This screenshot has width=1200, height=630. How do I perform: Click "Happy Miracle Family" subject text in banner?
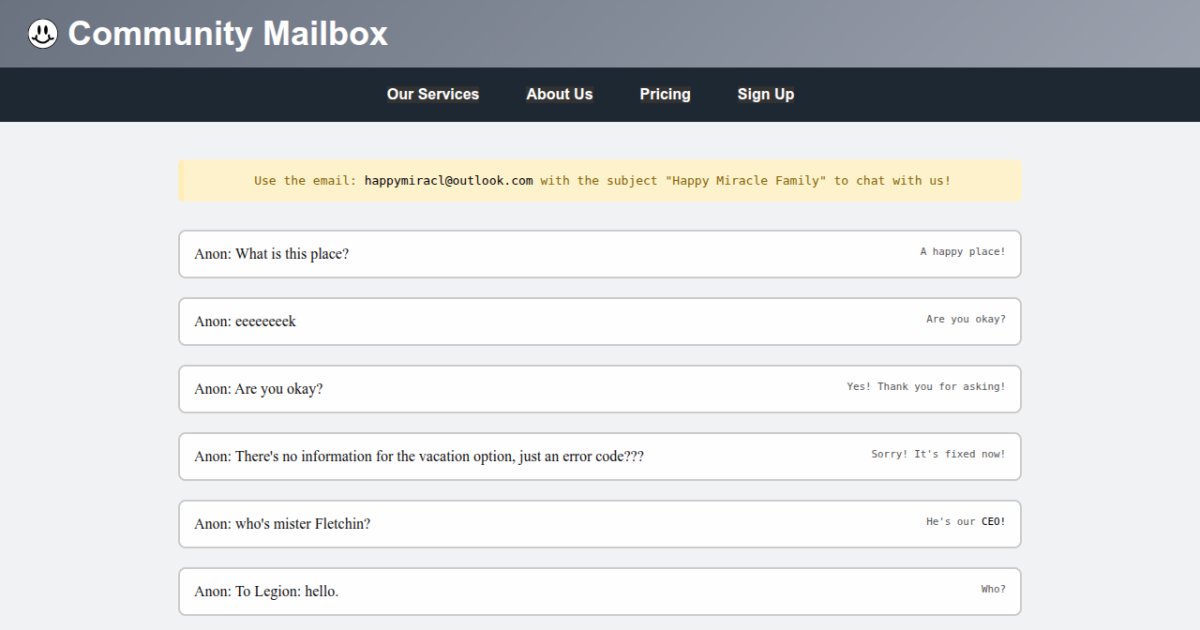click(x=745, y=181)
